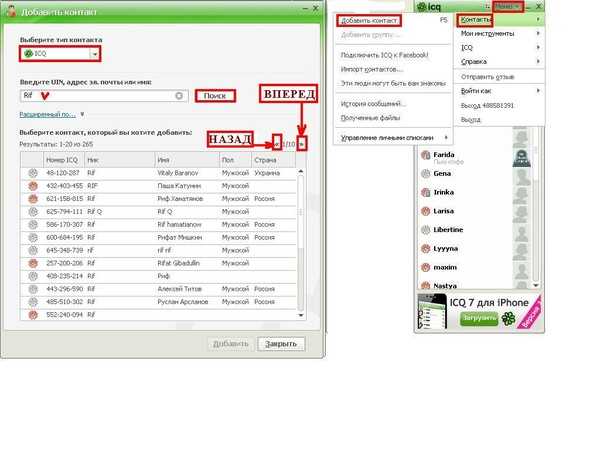The width and height of the screenshot is (600, 450).
Task: Select the Rifat Gibadullin name cell
Action: [188, 263]
